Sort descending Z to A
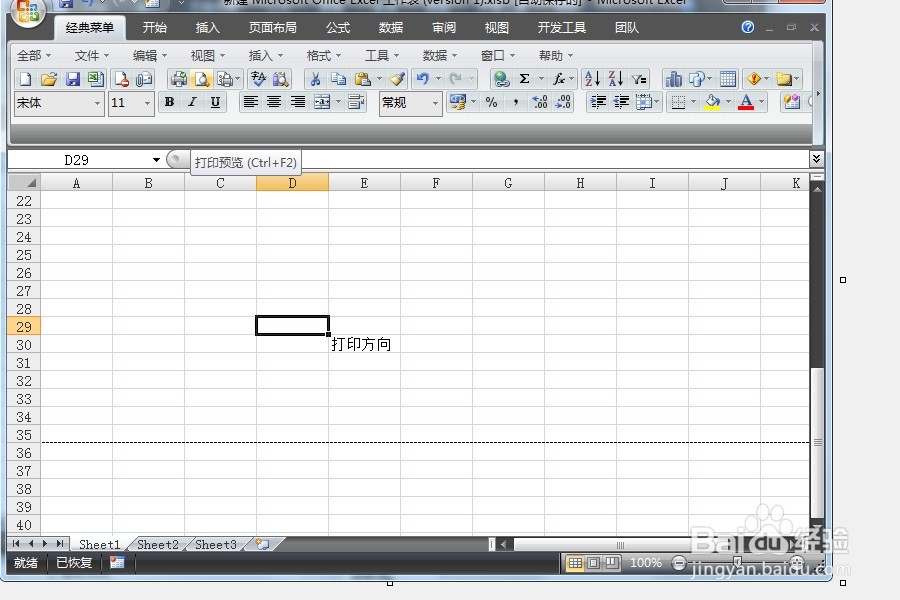The height and width of the screenshot is (600, 900). [615, 79]
